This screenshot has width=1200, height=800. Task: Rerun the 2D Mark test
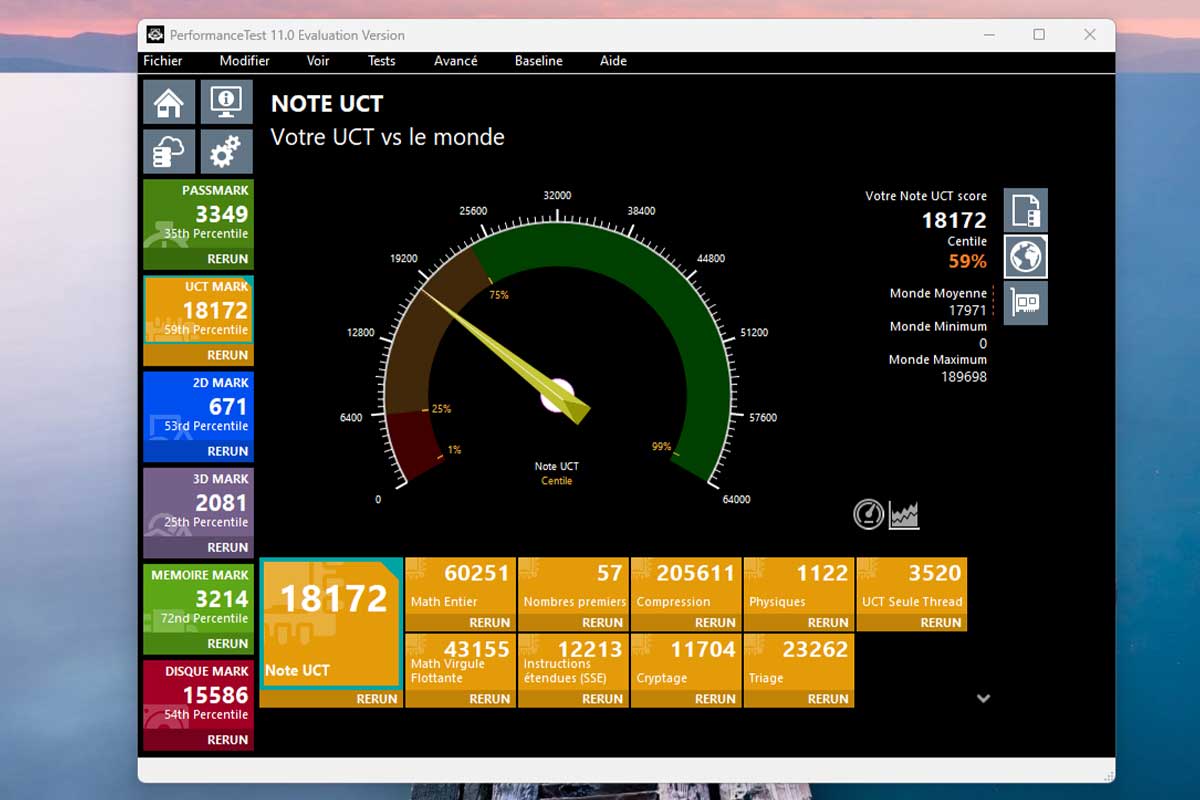coord(228,451)
